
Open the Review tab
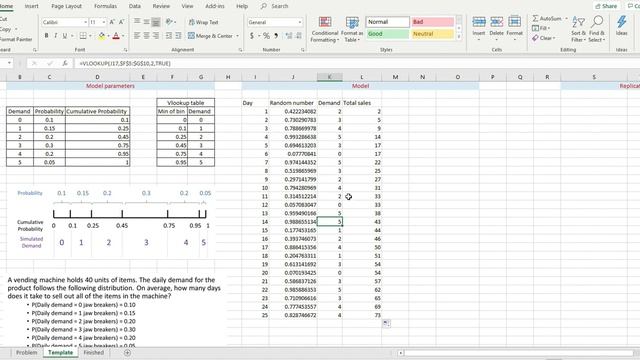click(x=161, y=6)
